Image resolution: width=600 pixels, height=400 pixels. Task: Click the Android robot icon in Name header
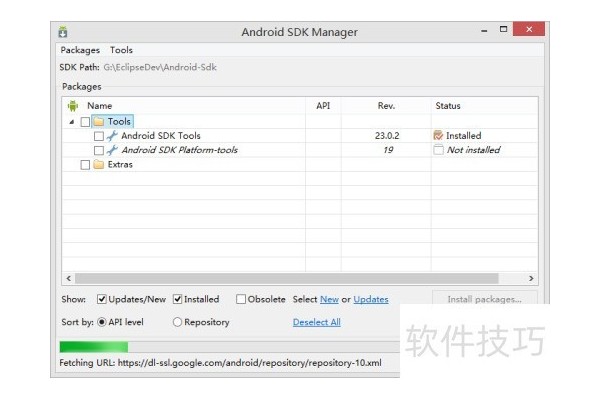(73, 106)
